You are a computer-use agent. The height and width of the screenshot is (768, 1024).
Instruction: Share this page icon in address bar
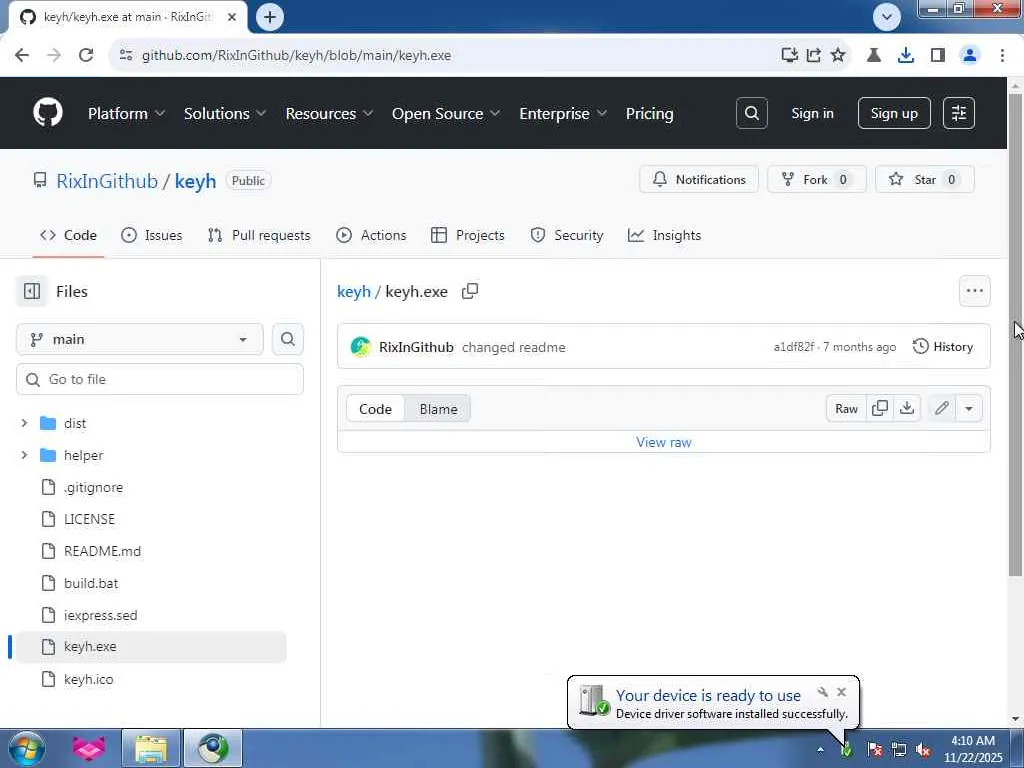(x=814, y=56)
